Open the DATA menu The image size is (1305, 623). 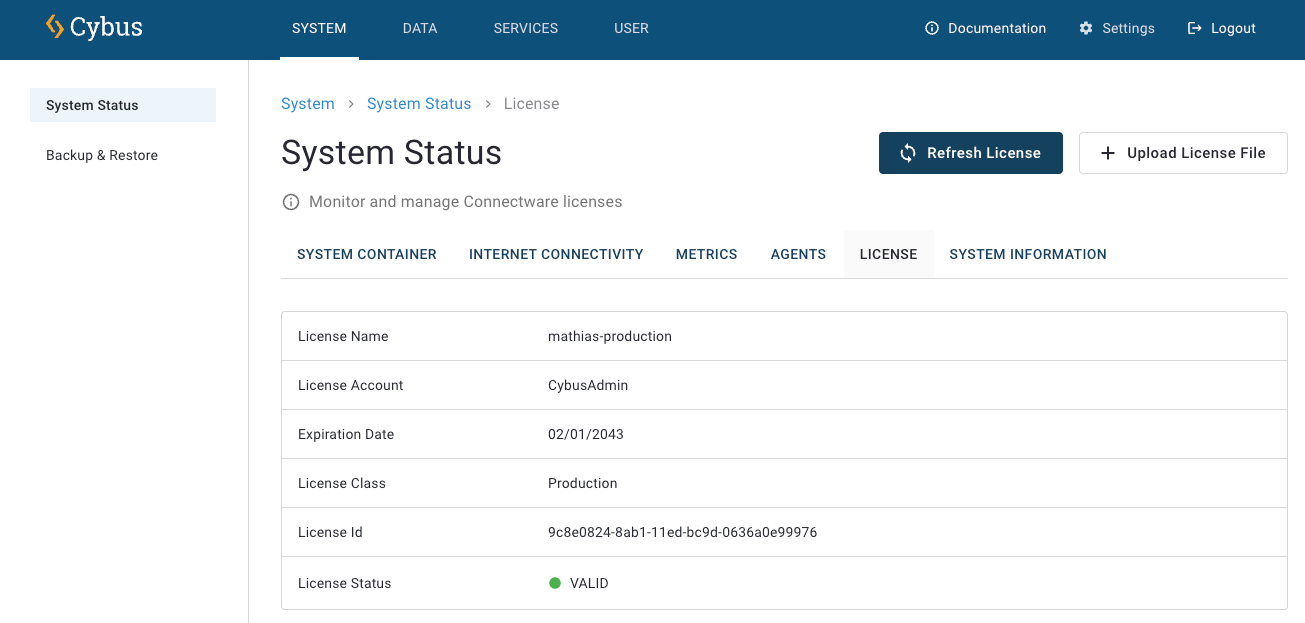(420, 28)
